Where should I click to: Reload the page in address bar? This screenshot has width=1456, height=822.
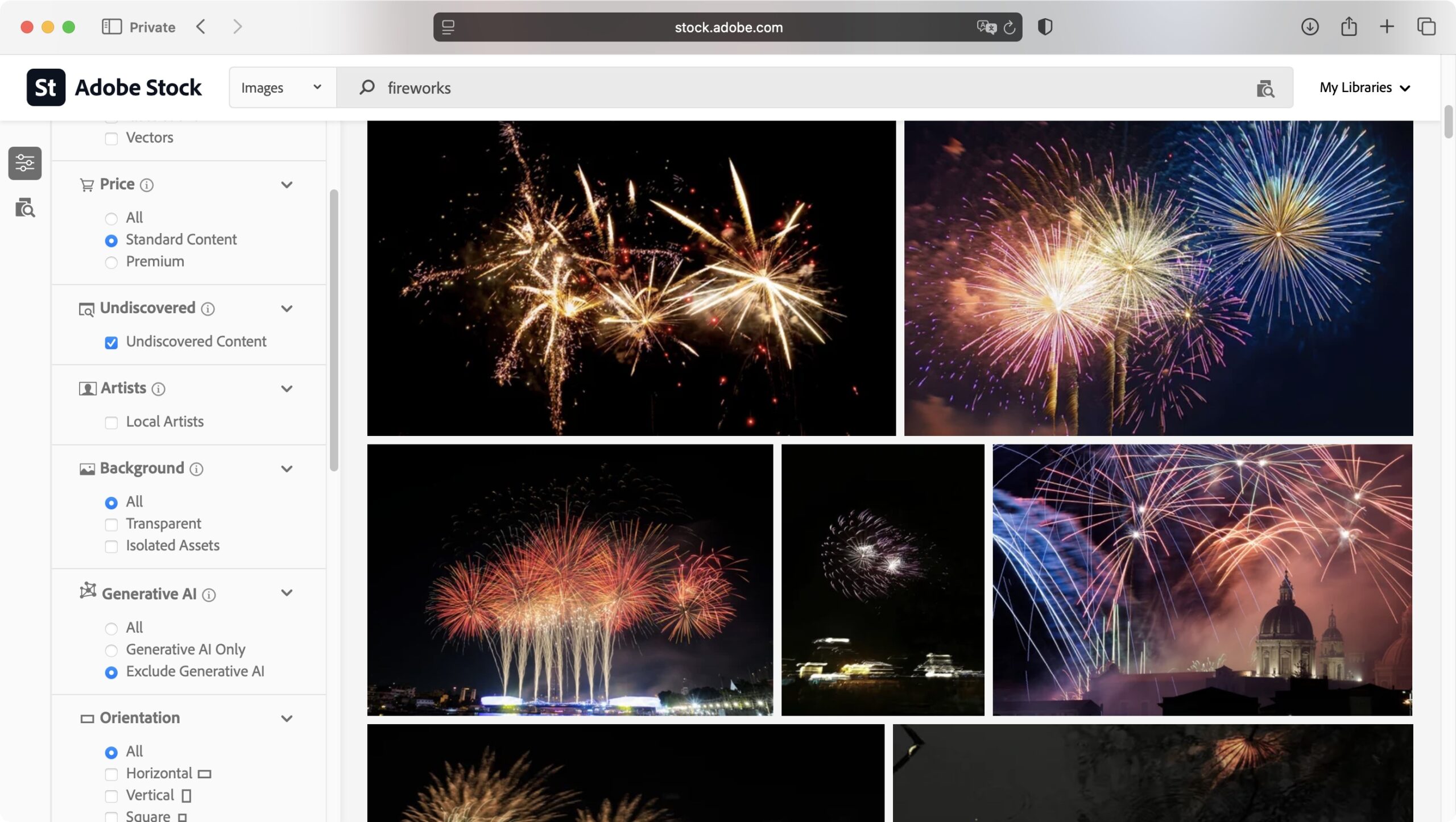[1010, 27]
